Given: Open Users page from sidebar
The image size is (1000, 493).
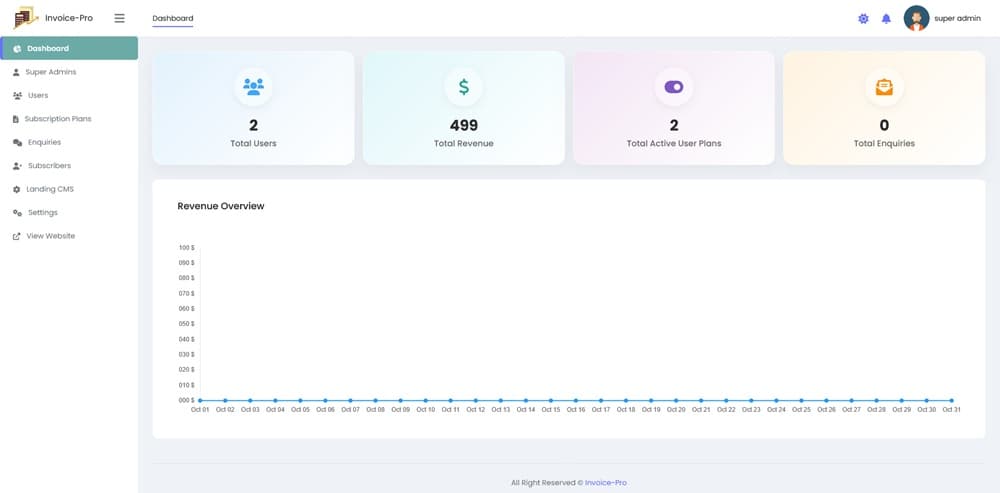Looking at the screenshot, I should click(38, 95).
